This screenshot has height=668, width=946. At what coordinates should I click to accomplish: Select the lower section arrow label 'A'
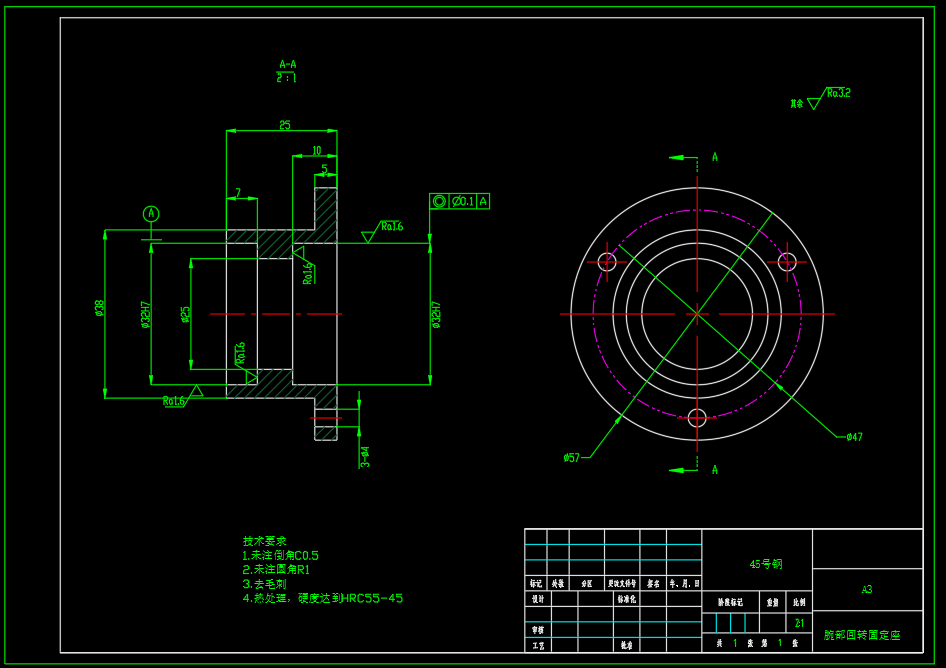tap(715, 470)
